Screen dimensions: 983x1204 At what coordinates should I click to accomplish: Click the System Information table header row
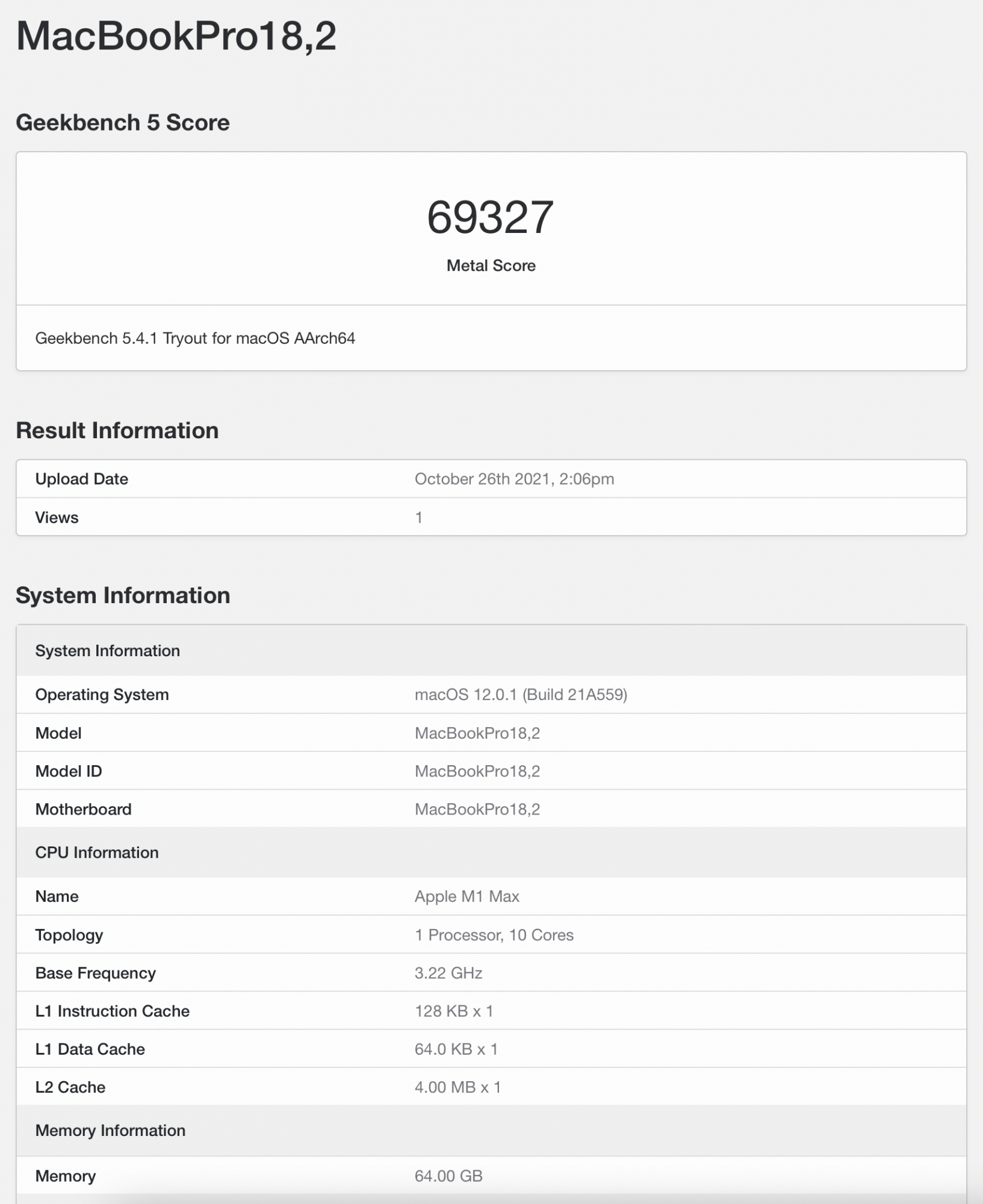pyautogui.click(x=491, y=651)
